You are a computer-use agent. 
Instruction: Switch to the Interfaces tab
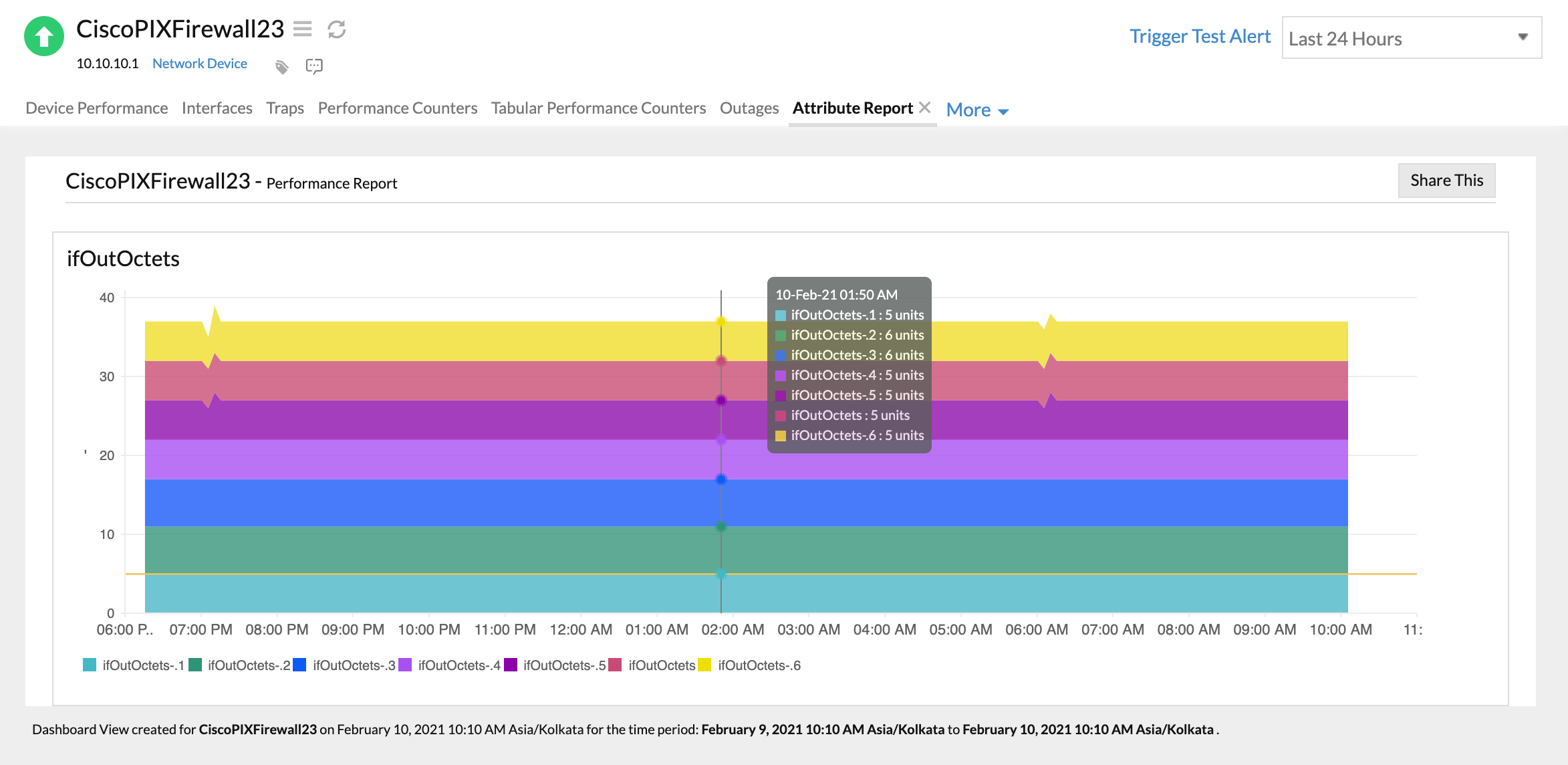[x=217, y=108]
